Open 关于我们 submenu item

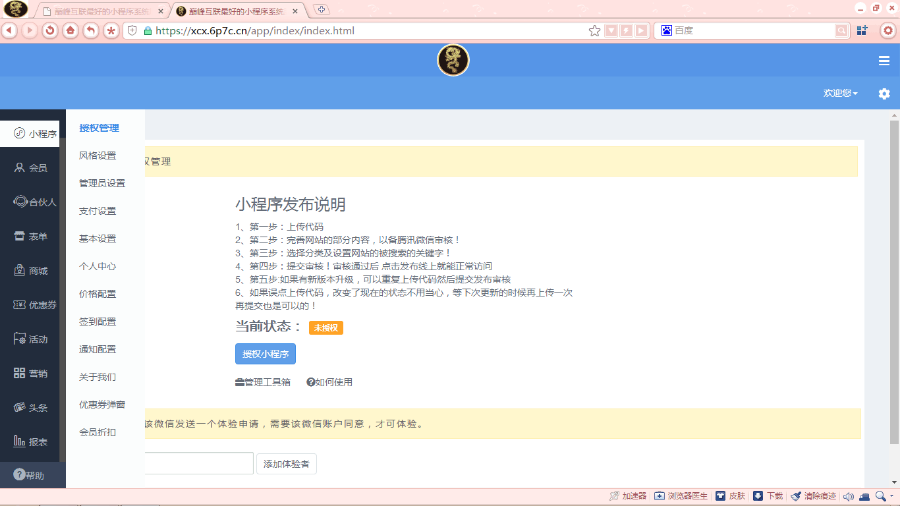coord(98,377)
